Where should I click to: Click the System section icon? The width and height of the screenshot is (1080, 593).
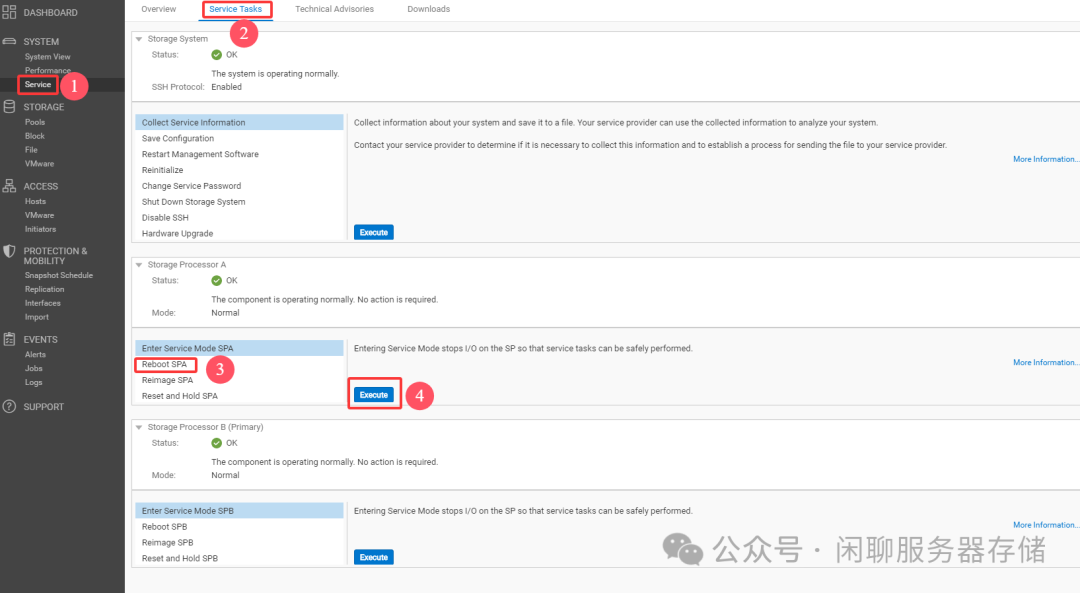point(9,41)
